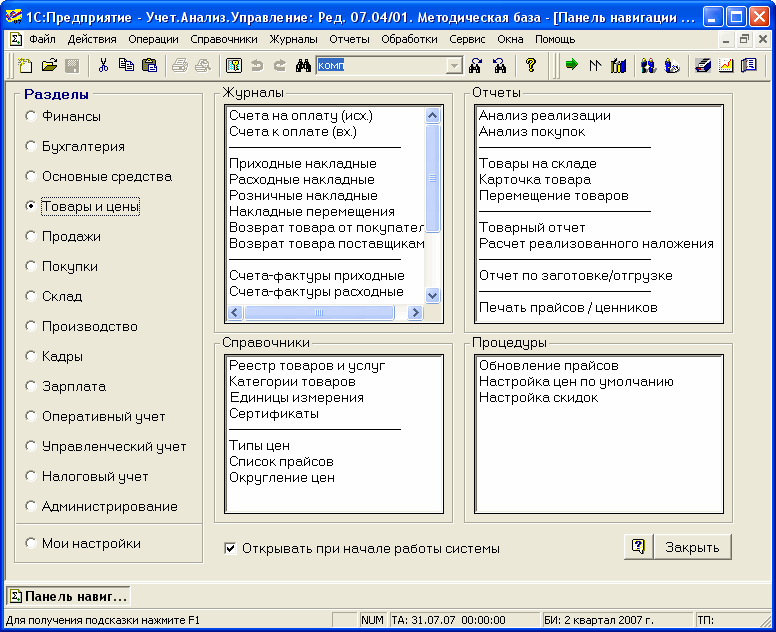The image size is (776, 632).
Task: Click the search text input field
Action: click(x=381, y=66)
